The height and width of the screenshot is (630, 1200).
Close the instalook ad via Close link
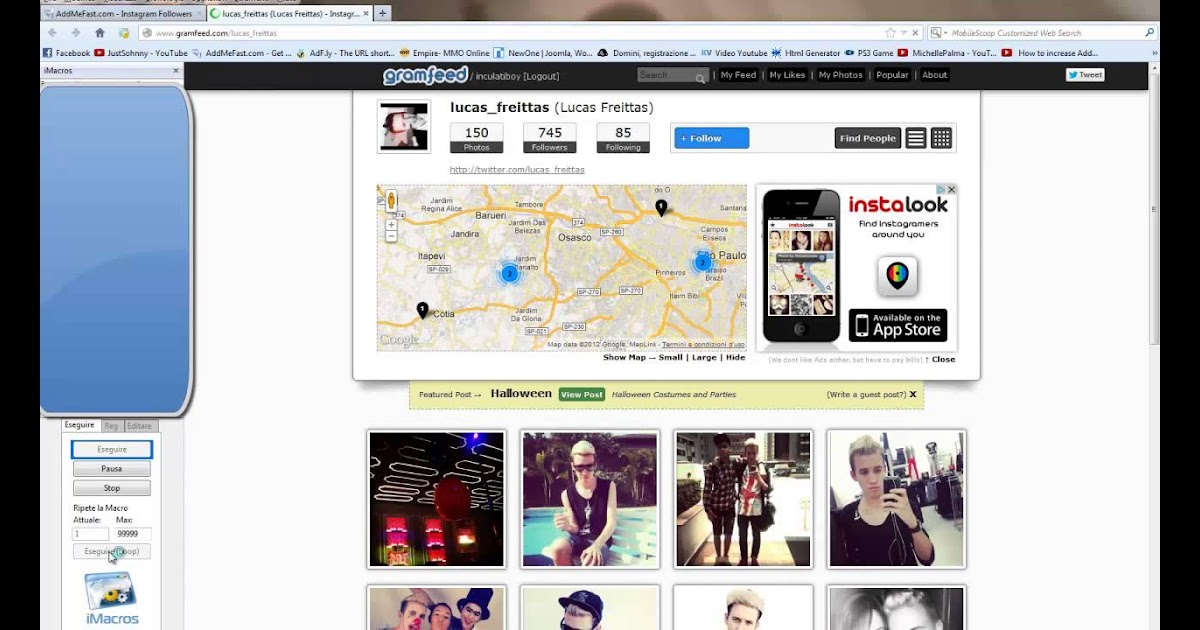point(943,359)
